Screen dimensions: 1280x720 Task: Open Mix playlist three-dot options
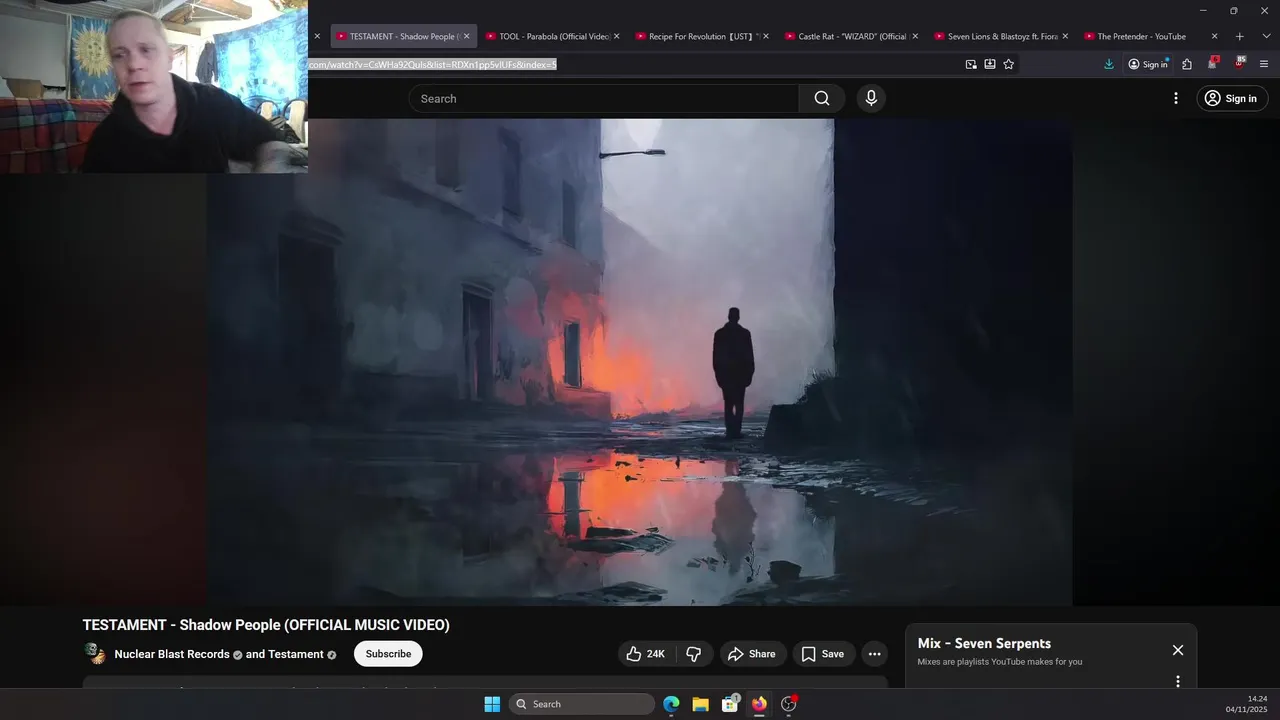coord(1178,681)
